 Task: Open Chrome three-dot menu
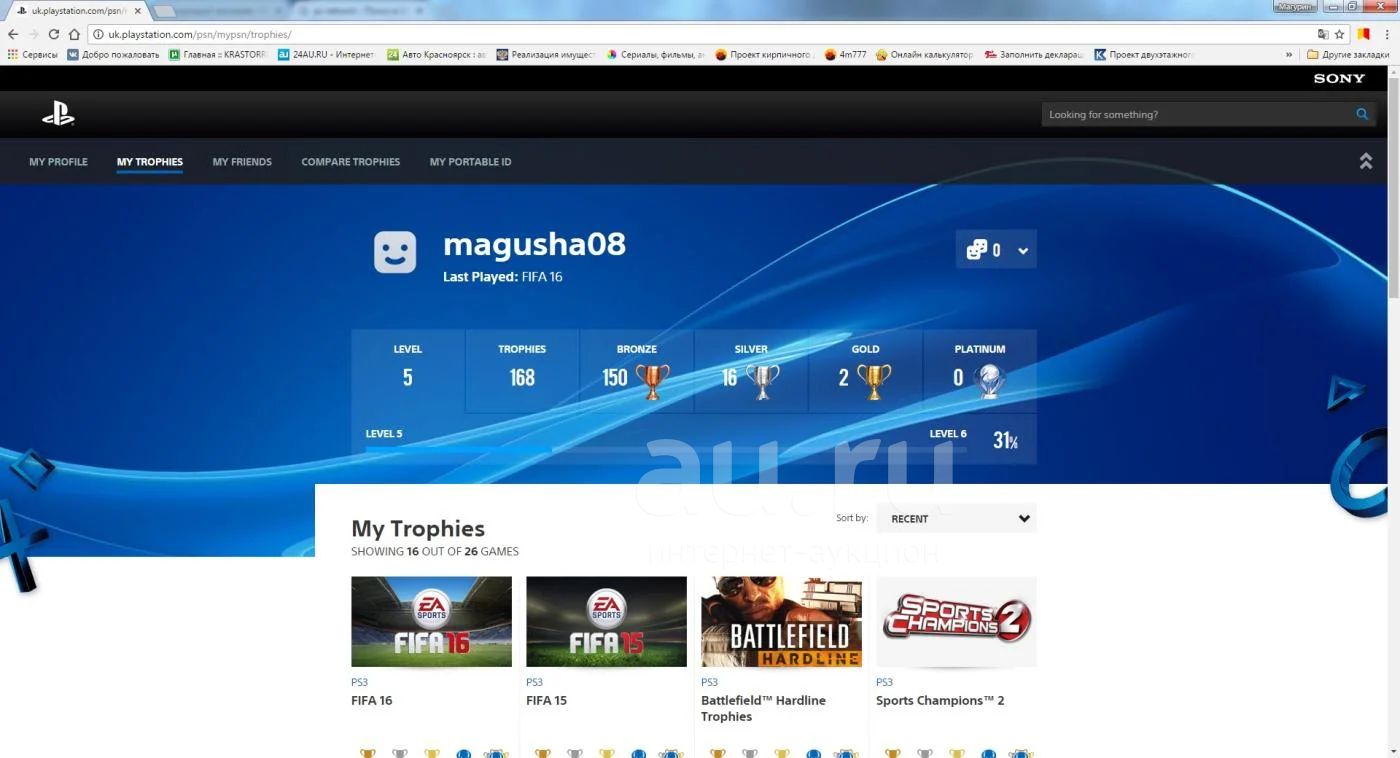(1387, 34)
